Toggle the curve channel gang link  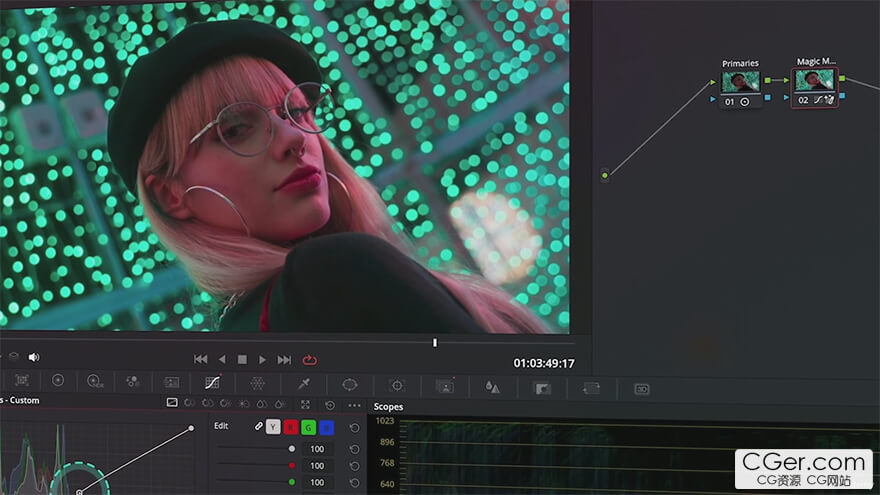[x=258, y=427]
